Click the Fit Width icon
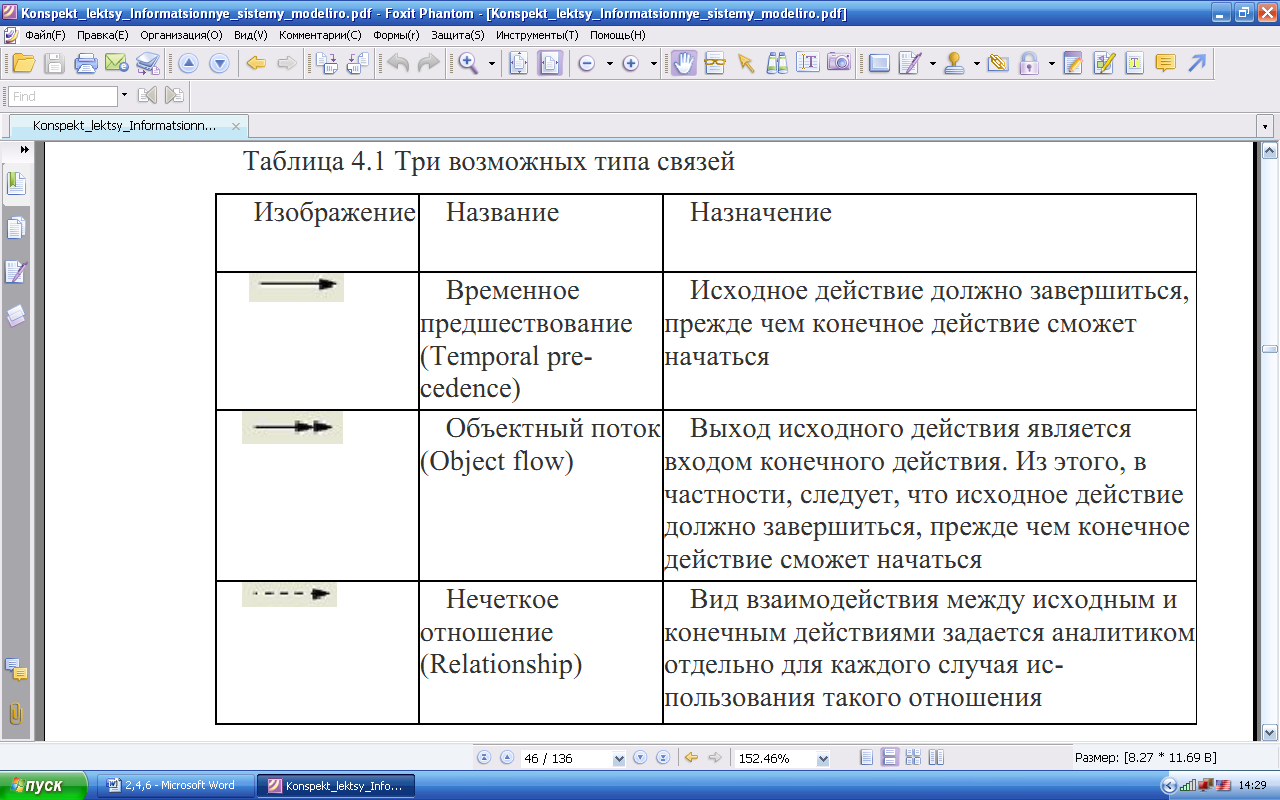 pos(550,63)
